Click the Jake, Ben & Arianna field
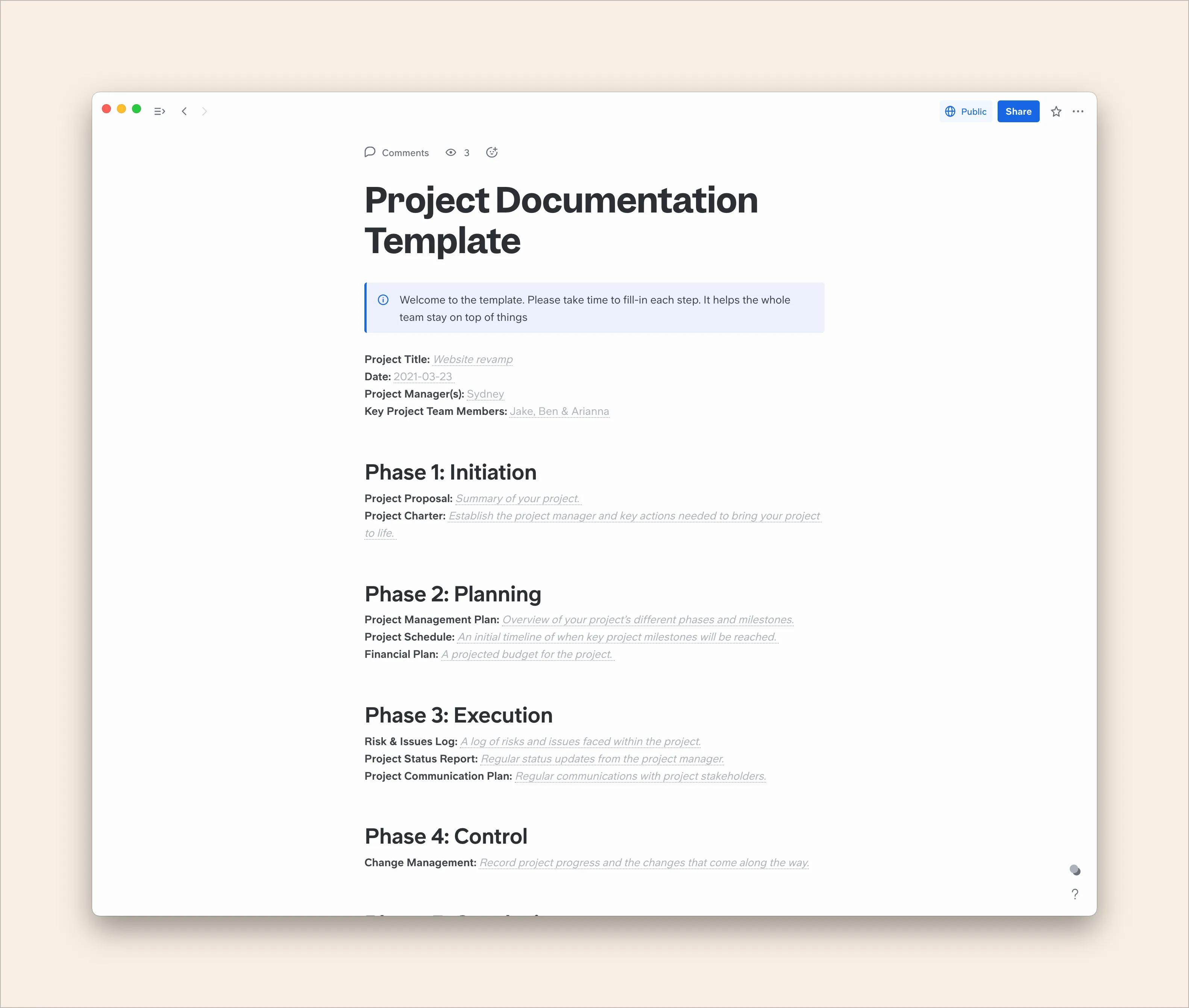The image size is (1189, 1008). pyautogui.click(x=560, y=411)
